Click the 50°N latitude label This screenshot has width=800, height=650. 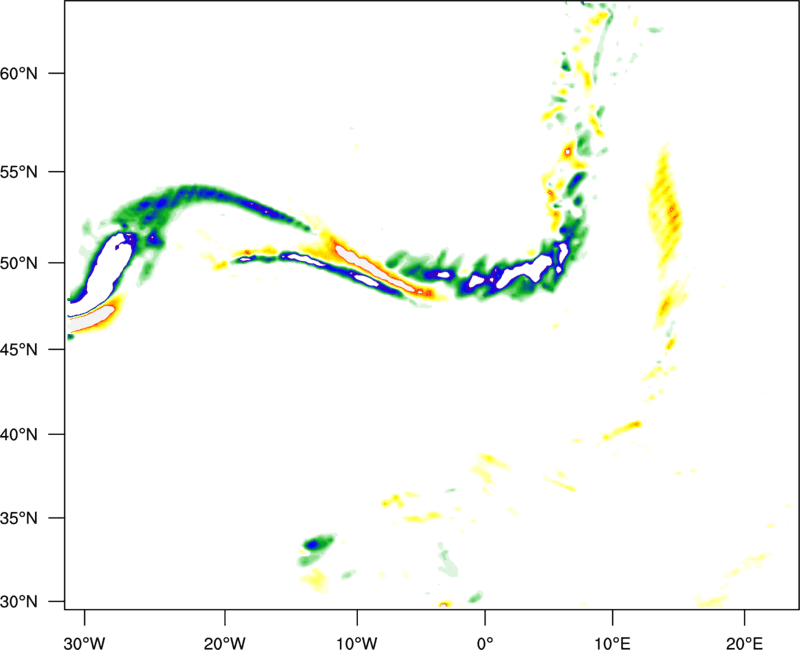click(19, 263)
